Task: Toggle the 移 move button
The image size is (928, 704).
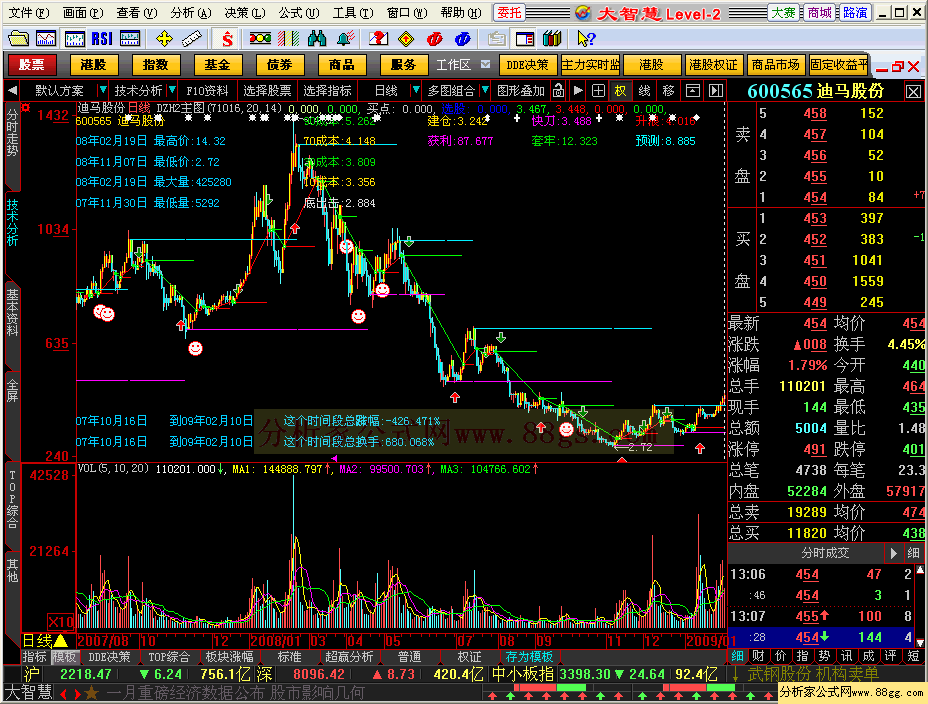Action: click(669, 91)
